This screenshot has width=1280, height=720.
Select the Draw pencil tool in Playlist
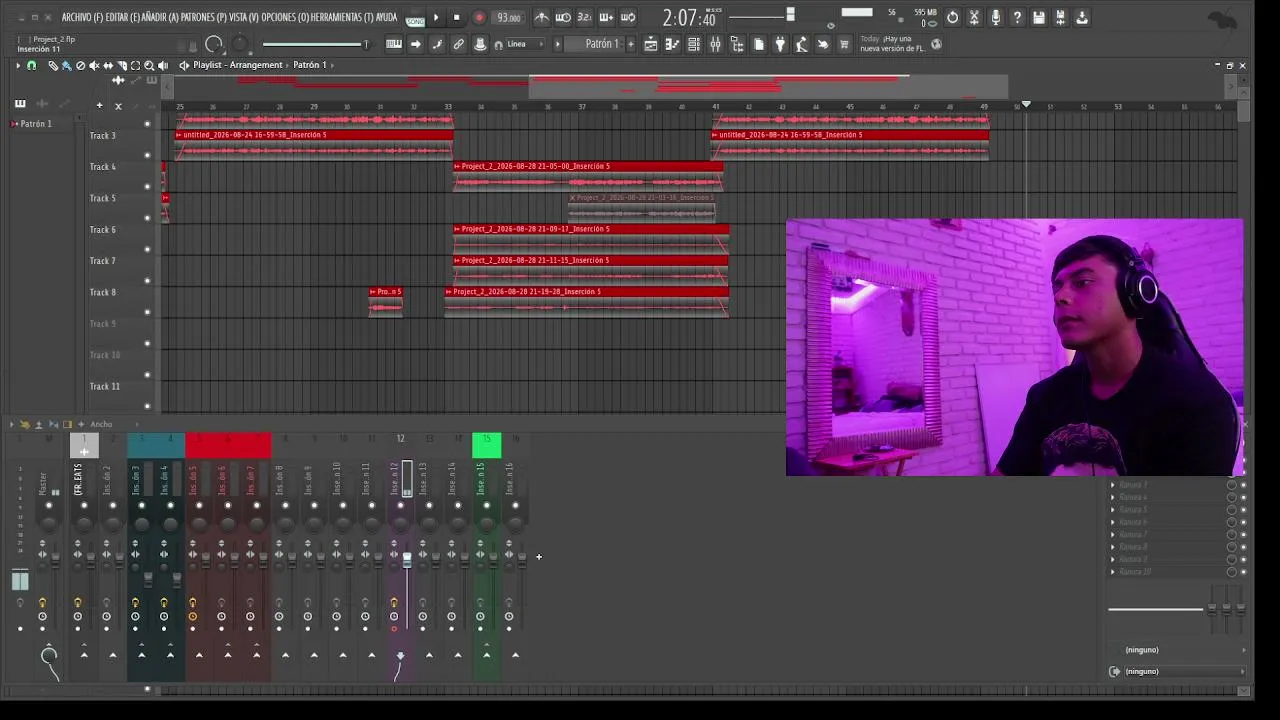coord(53,65)
